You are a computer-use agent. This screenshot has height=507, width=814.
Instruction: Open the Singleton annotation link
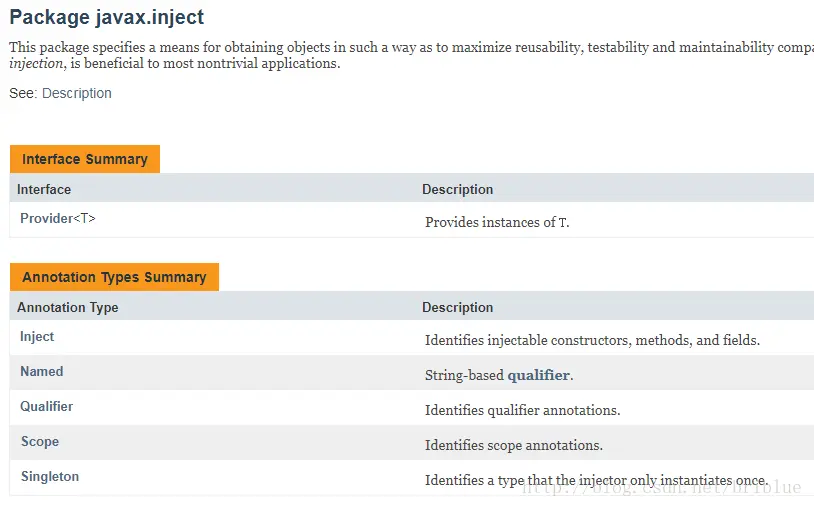[49, 477]
